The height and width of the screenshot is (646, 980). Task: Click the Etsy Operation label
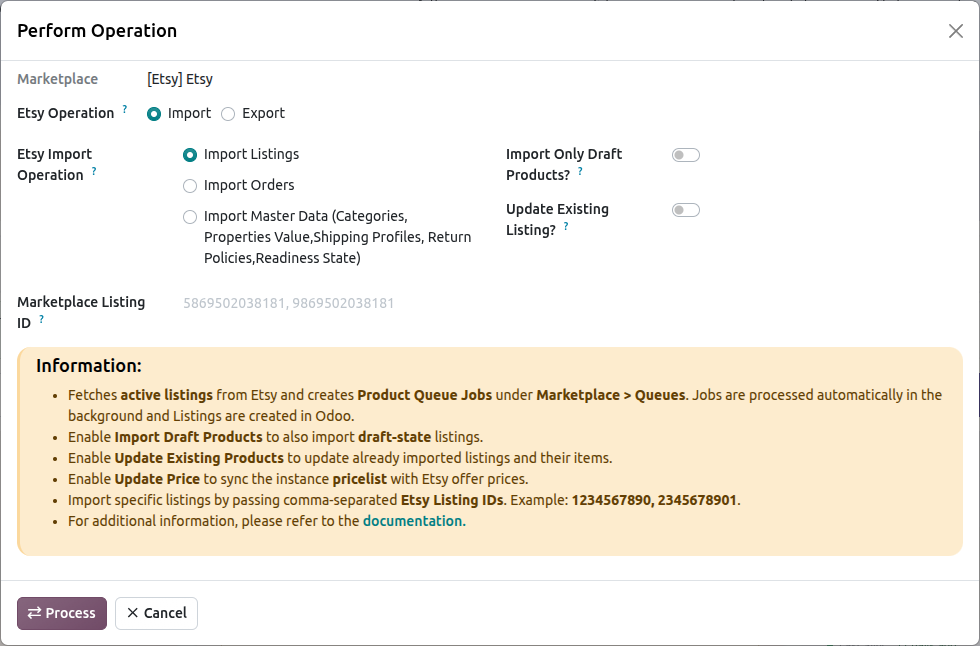coord(66,113)
